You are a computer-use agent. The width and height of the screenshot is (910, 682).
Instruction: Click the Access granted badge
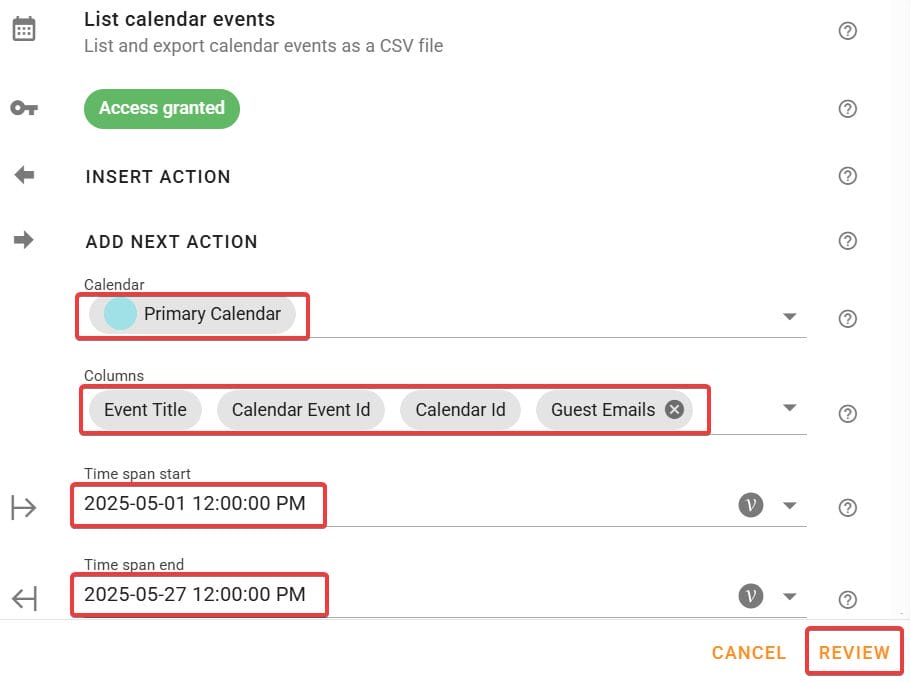pos(161,108)
